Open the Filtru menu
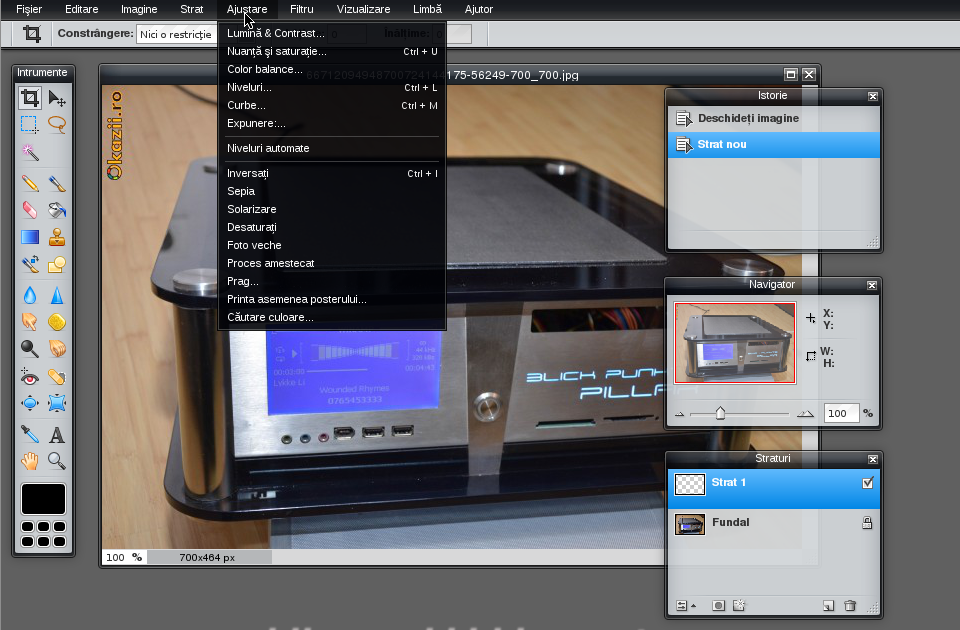 click(x=302, y=9)
